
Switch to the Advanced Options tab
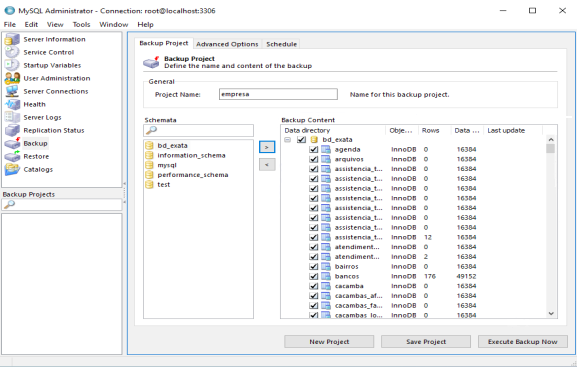227,44
